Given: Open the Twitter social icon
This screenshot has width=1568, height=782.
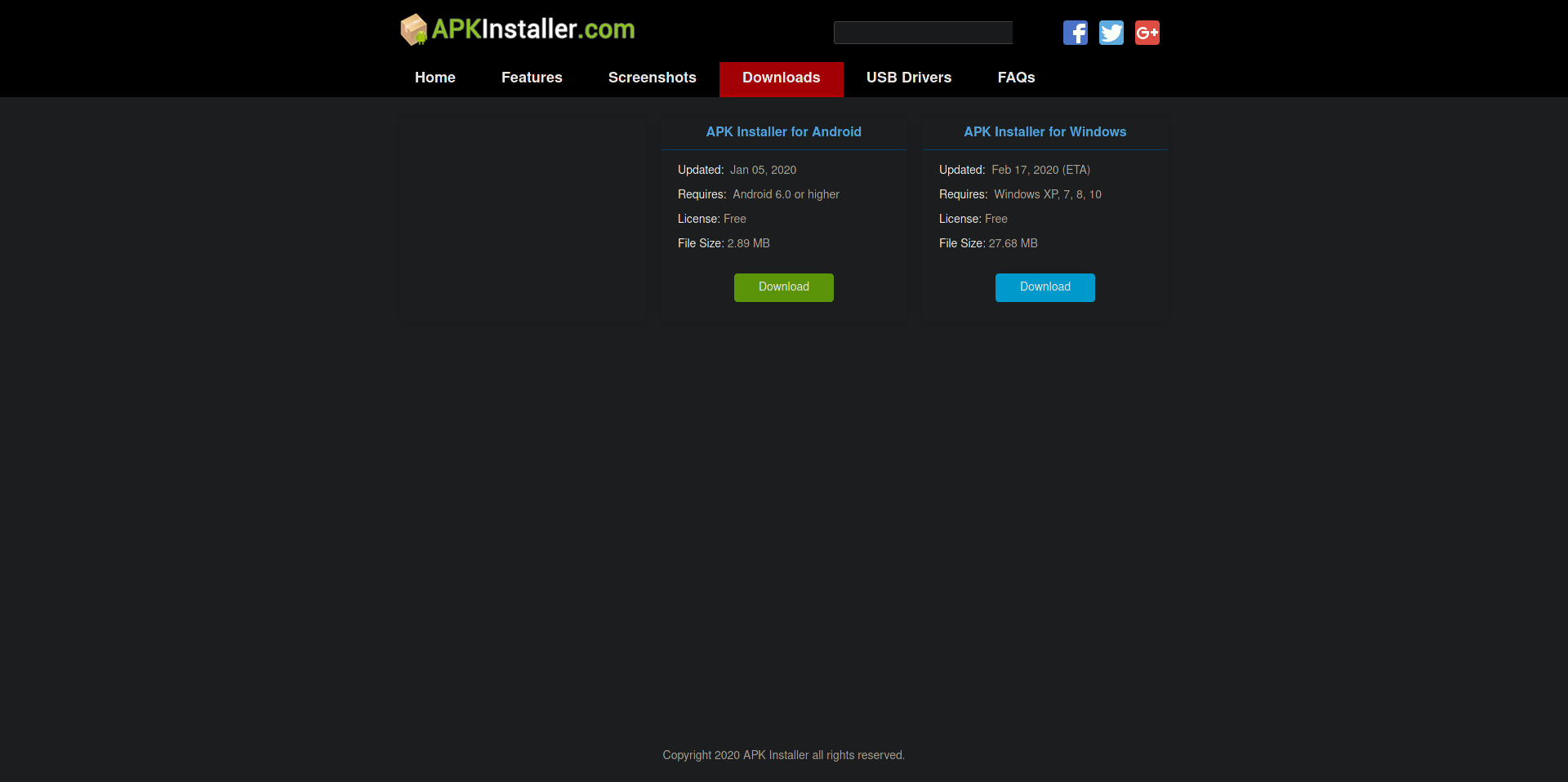Looking at the screenshot, I should 1111,33.
